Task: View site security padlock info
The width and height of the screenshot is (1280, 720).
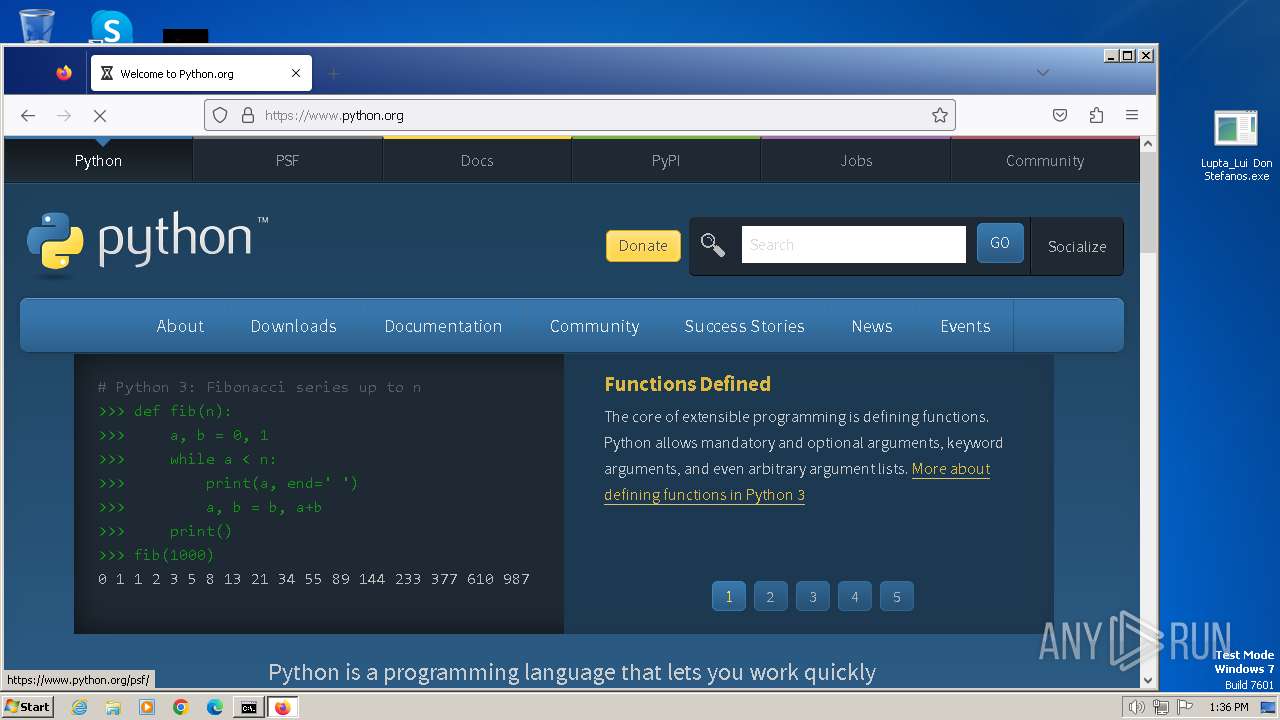Action: tap(248, 115)
